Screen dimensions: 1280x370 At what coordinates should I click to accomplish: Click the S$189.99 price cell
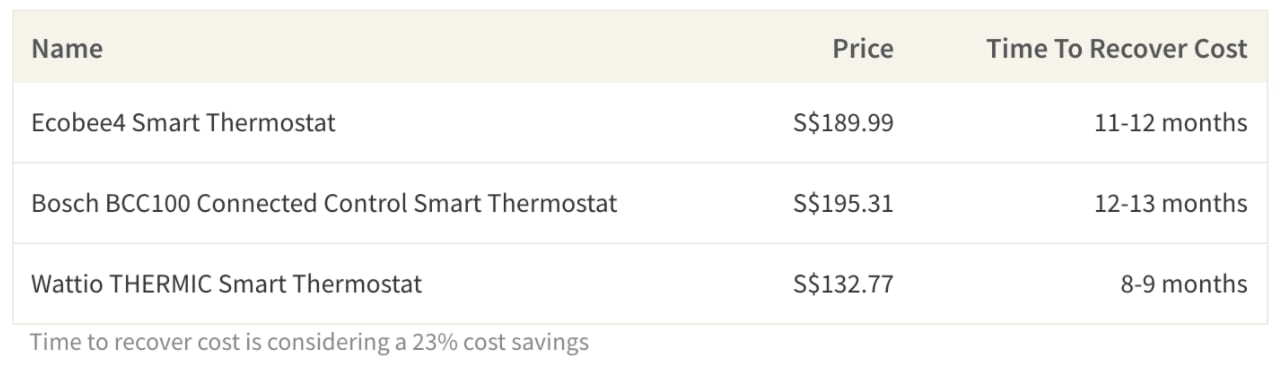[843, 123]
